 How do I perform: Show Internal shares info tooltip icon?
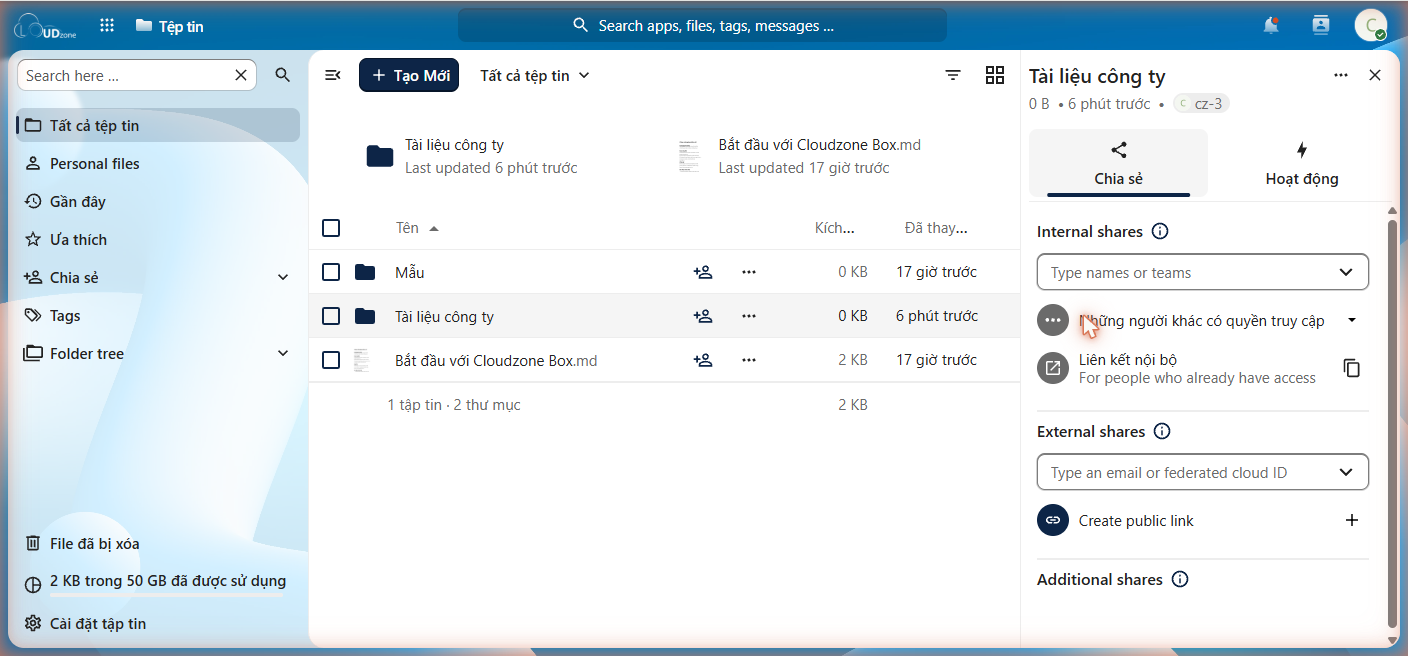1160,231
